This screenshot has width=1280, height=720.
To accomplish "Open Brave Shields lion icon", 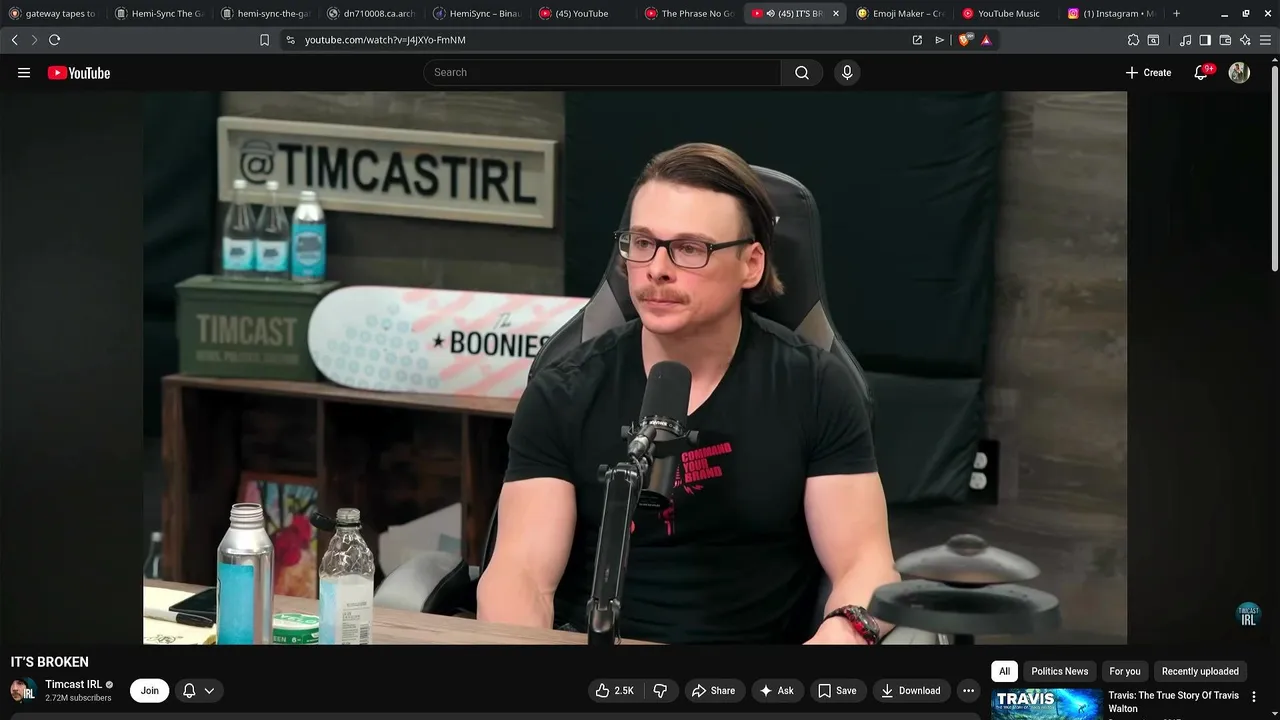I will coord(965,40).
